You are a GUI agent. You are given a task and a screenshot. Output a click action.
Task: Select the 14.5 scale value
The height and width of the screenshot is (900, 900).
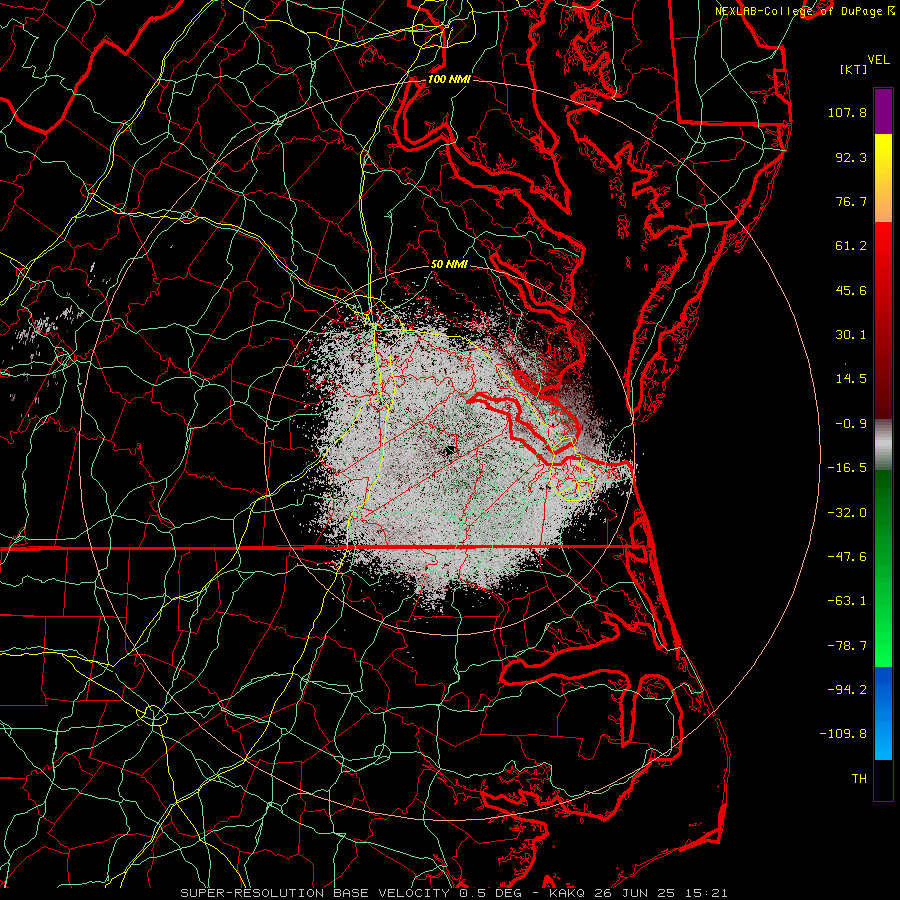click(851, 379)
